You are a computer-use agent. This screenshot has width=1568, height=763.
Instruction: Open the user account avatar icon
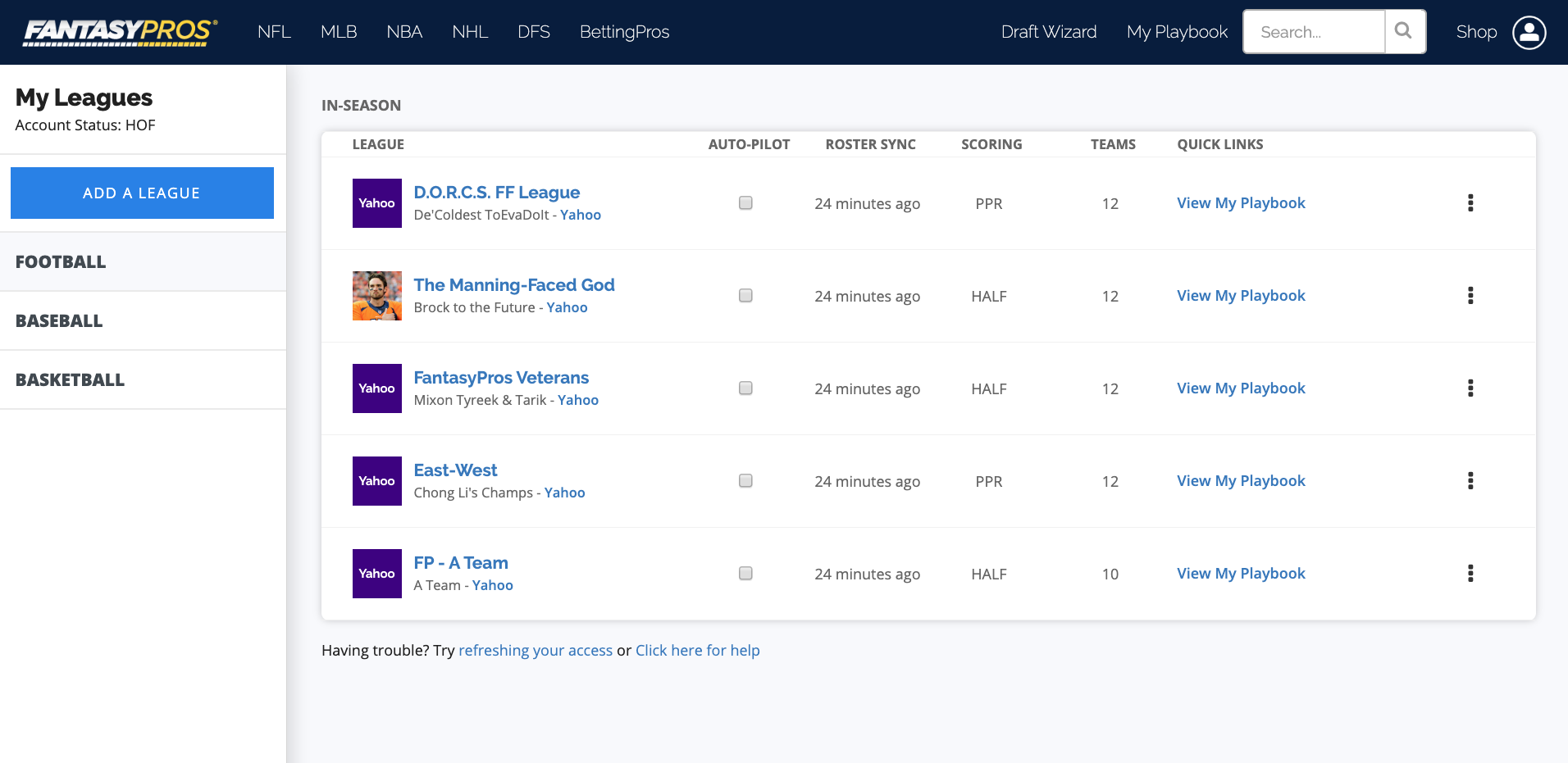click(x=1529, y=33)
